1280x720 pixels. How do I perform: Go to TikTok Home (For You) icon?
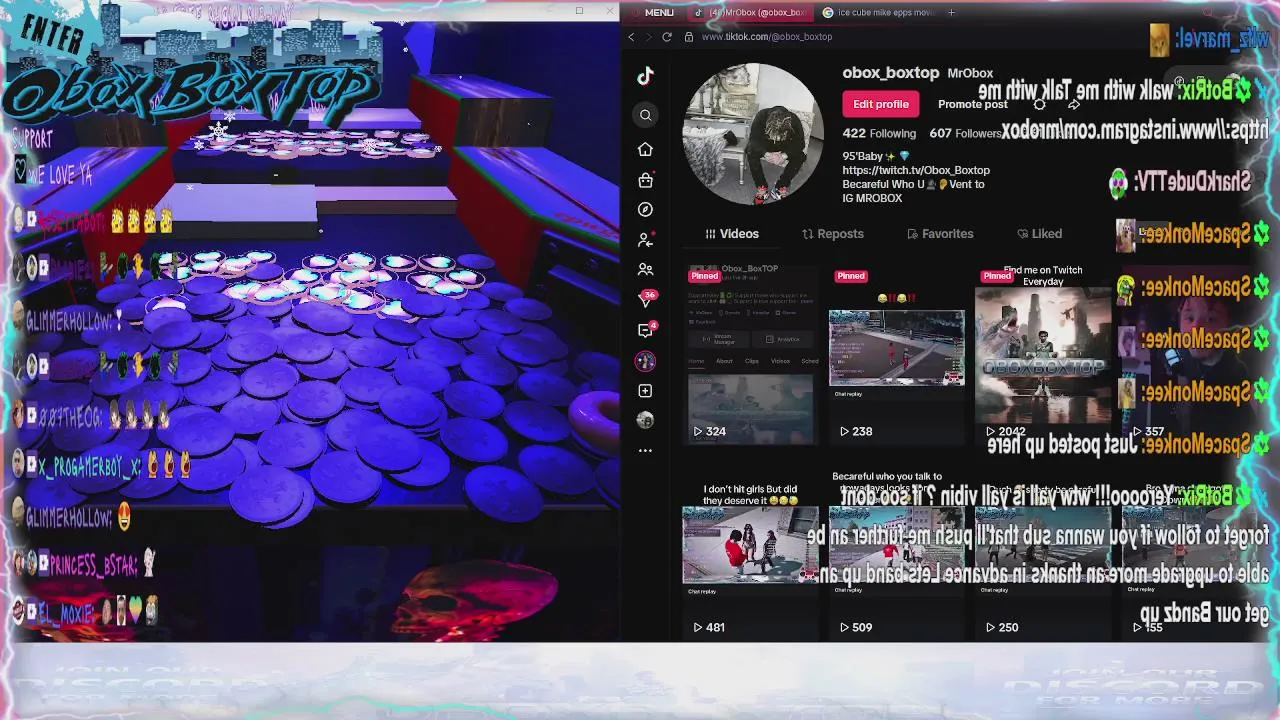pos(645,149)
